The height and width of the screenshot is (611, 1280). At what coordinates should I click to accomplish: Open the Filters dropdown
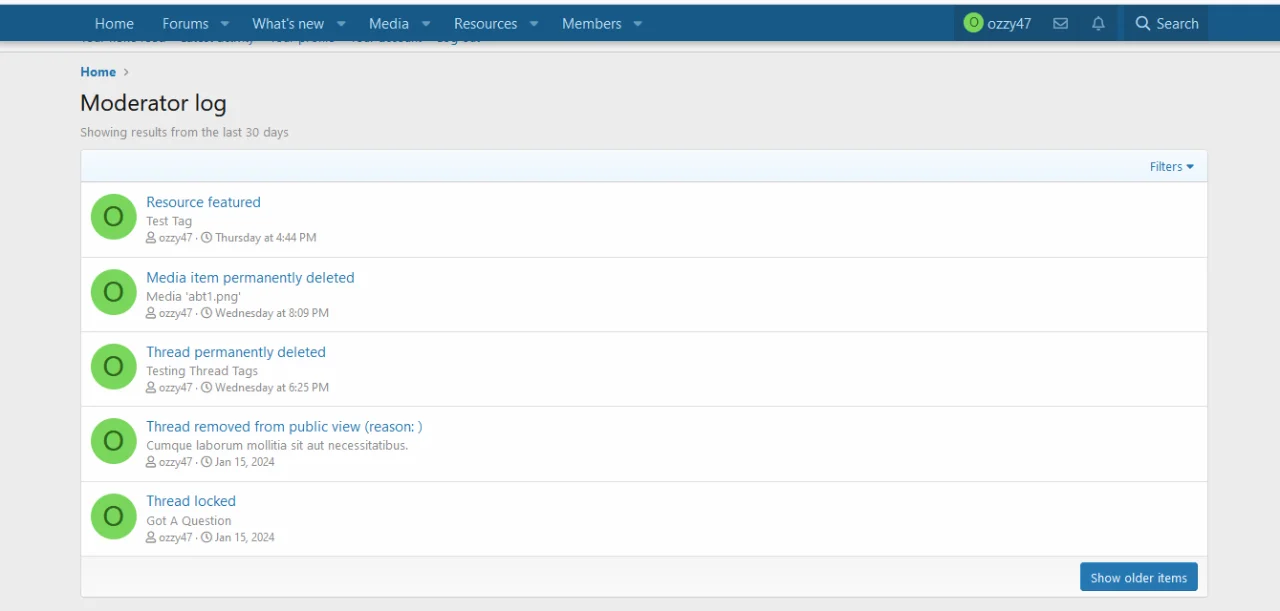(1171, 167)
